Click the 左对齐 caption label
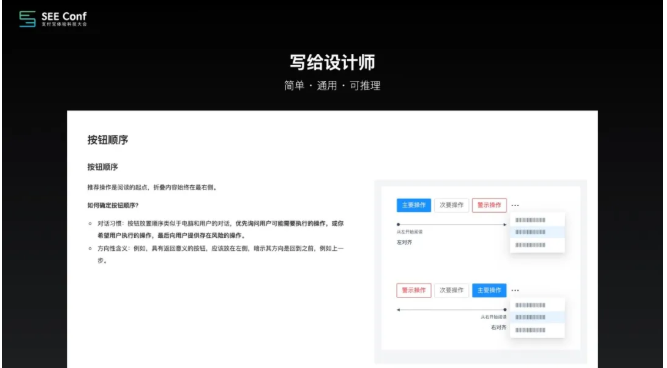Image resolution: width=667 pixels, height=368 pixels. click(x=404, y=242)
